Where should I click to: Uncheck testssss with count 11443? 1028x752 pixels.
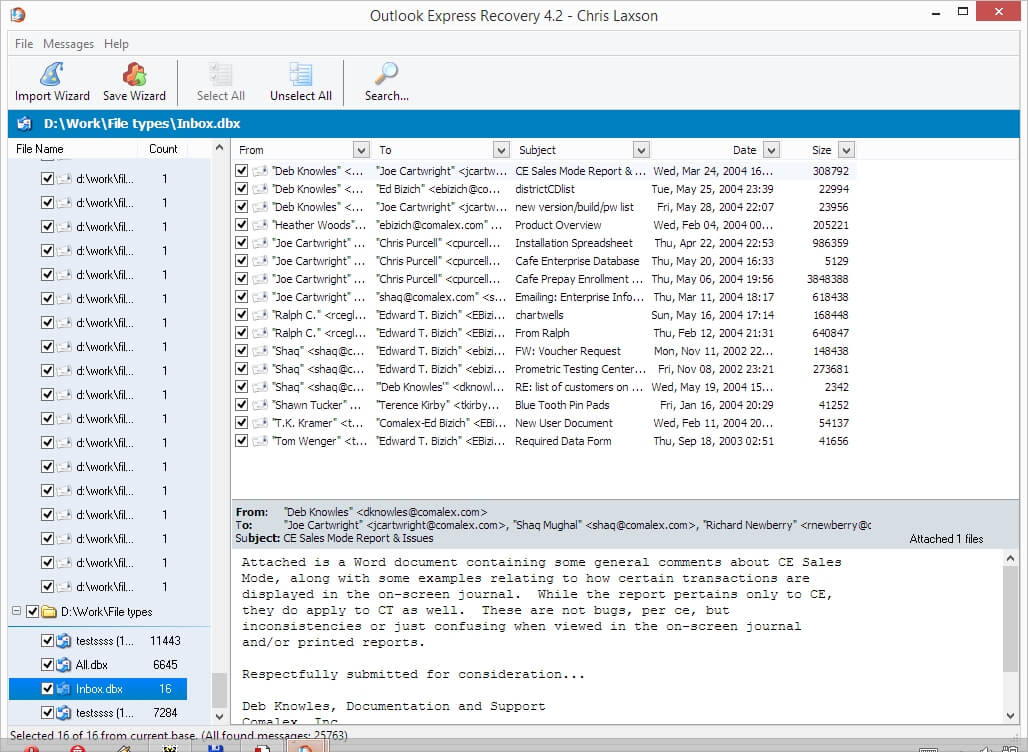pyautogui.click(x=47, y=641)
